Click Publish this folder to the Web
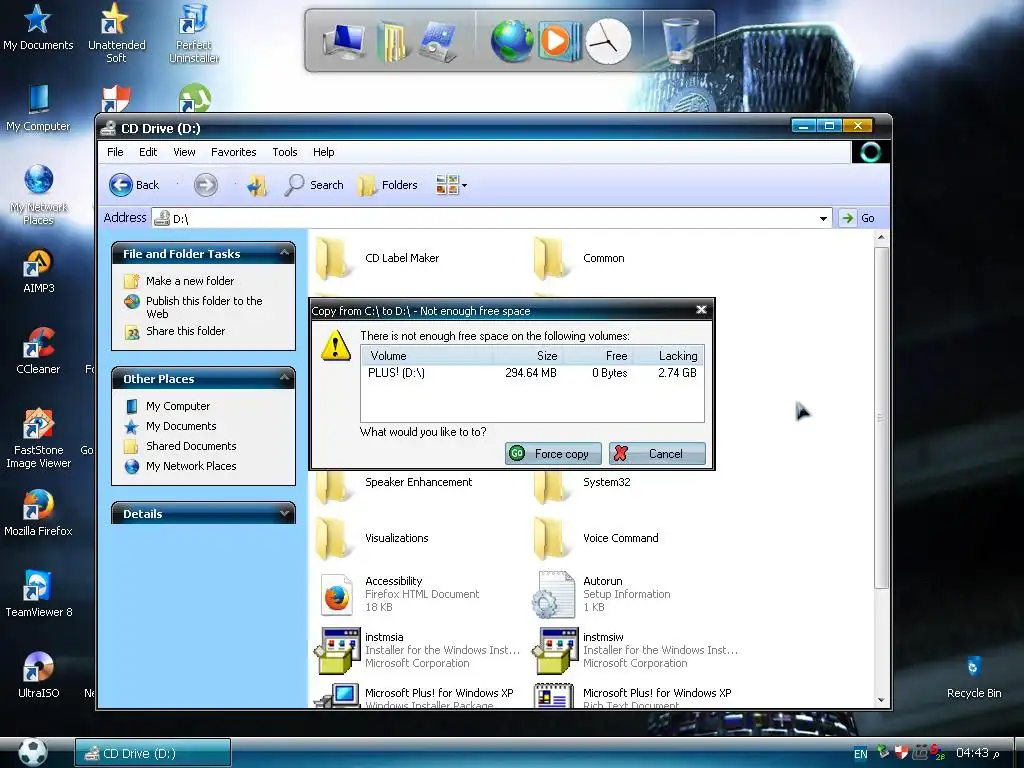Screen dimensions: 1024x768 (204, 308)
